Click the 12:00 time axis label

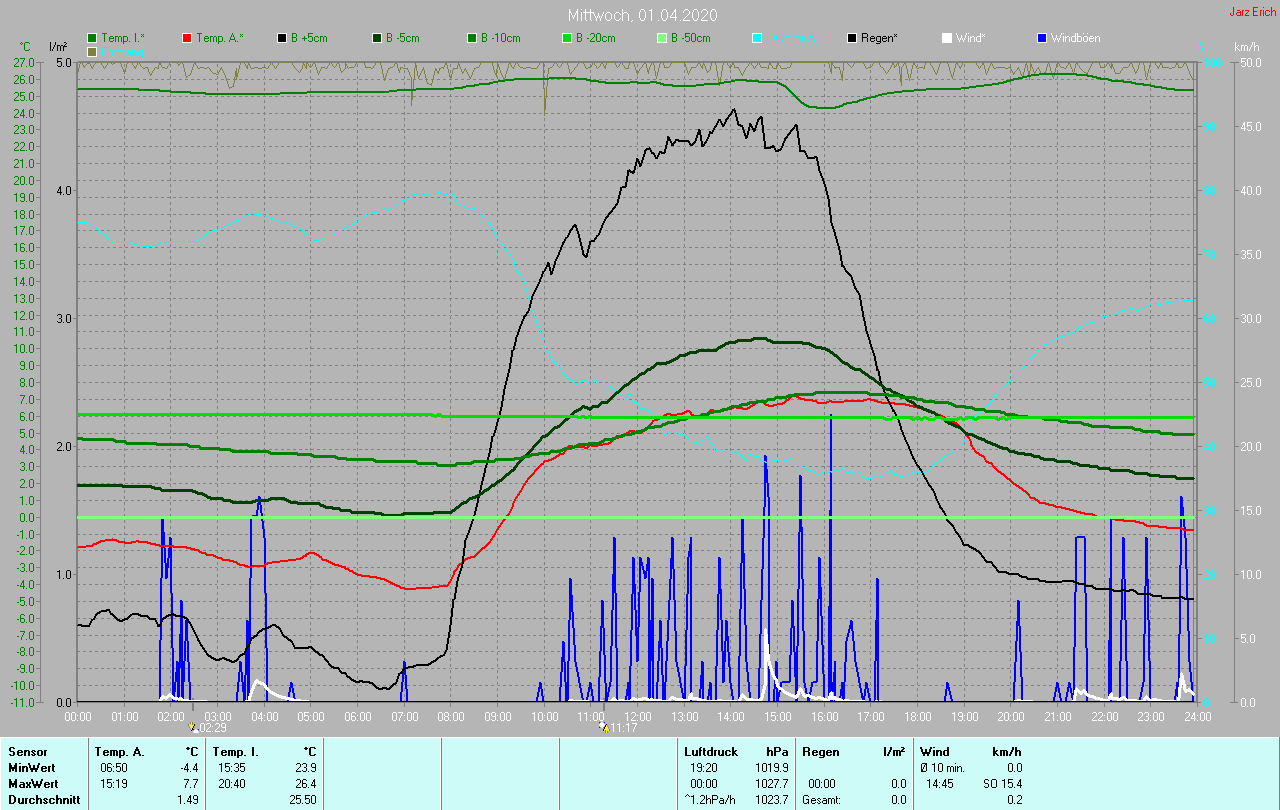(x=637, y=716)
